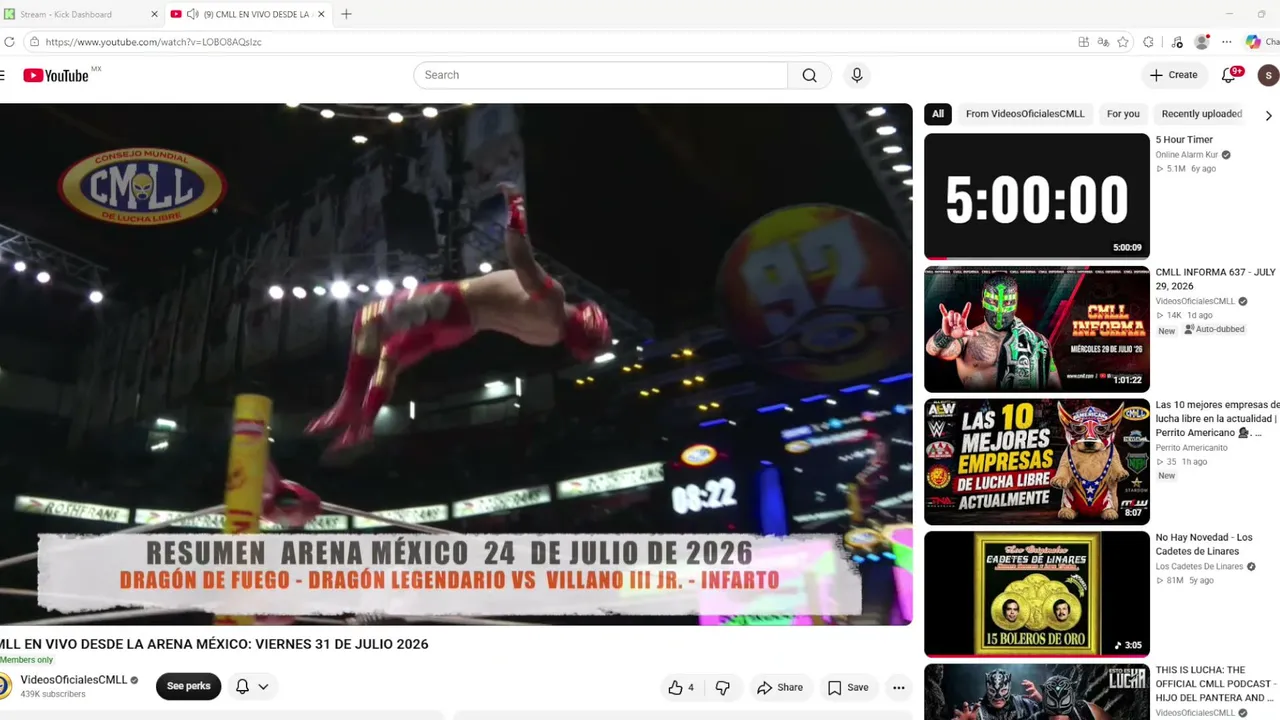Open the apps/split icon in address bar
This screenshot has width=1280, height=720.
click(1083, 42)
